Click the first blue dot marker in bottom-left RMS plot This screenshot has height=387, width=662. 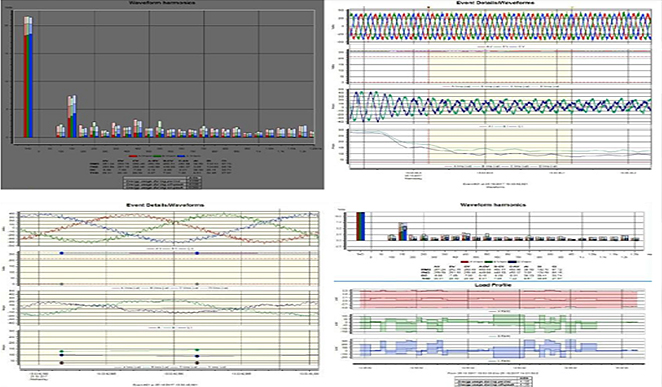coord(62,253)
